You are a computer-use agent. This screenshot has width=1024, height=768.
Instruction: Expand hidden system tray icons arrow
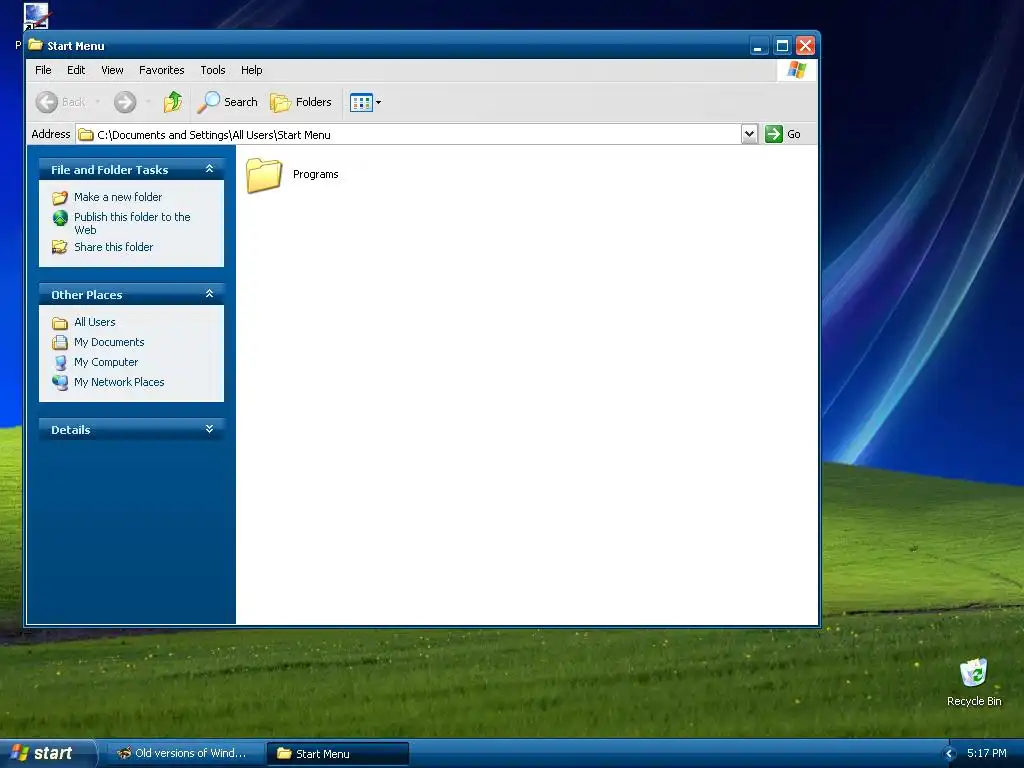[x=950, y=754]
